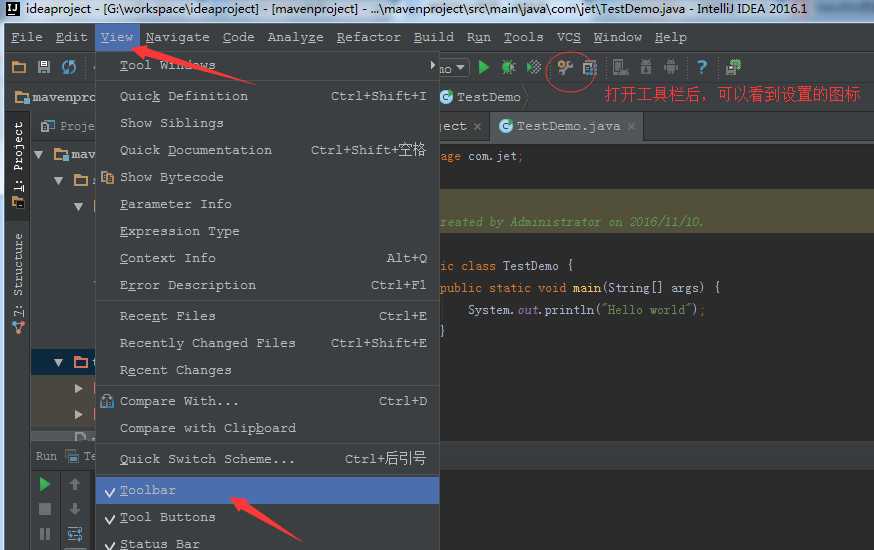874x550 pixels.
Task: Click the Save All toolbar icon
Action: [43, 67]
